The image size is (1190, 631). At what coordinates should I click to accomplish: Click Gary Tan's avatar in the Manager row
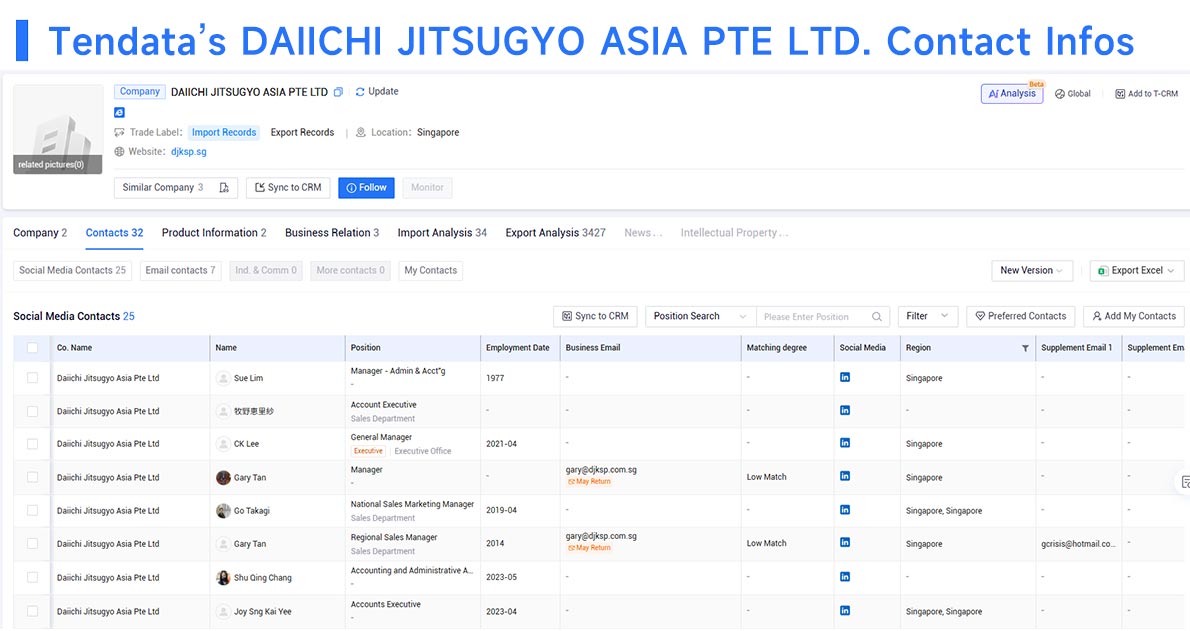coord(223,478)
